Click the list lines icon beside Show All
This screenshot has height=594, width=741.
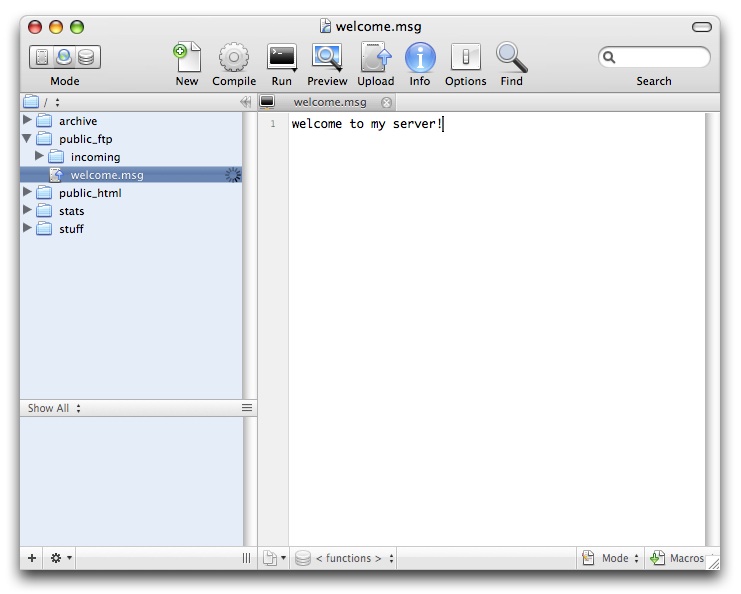click(x=247, y=408)
